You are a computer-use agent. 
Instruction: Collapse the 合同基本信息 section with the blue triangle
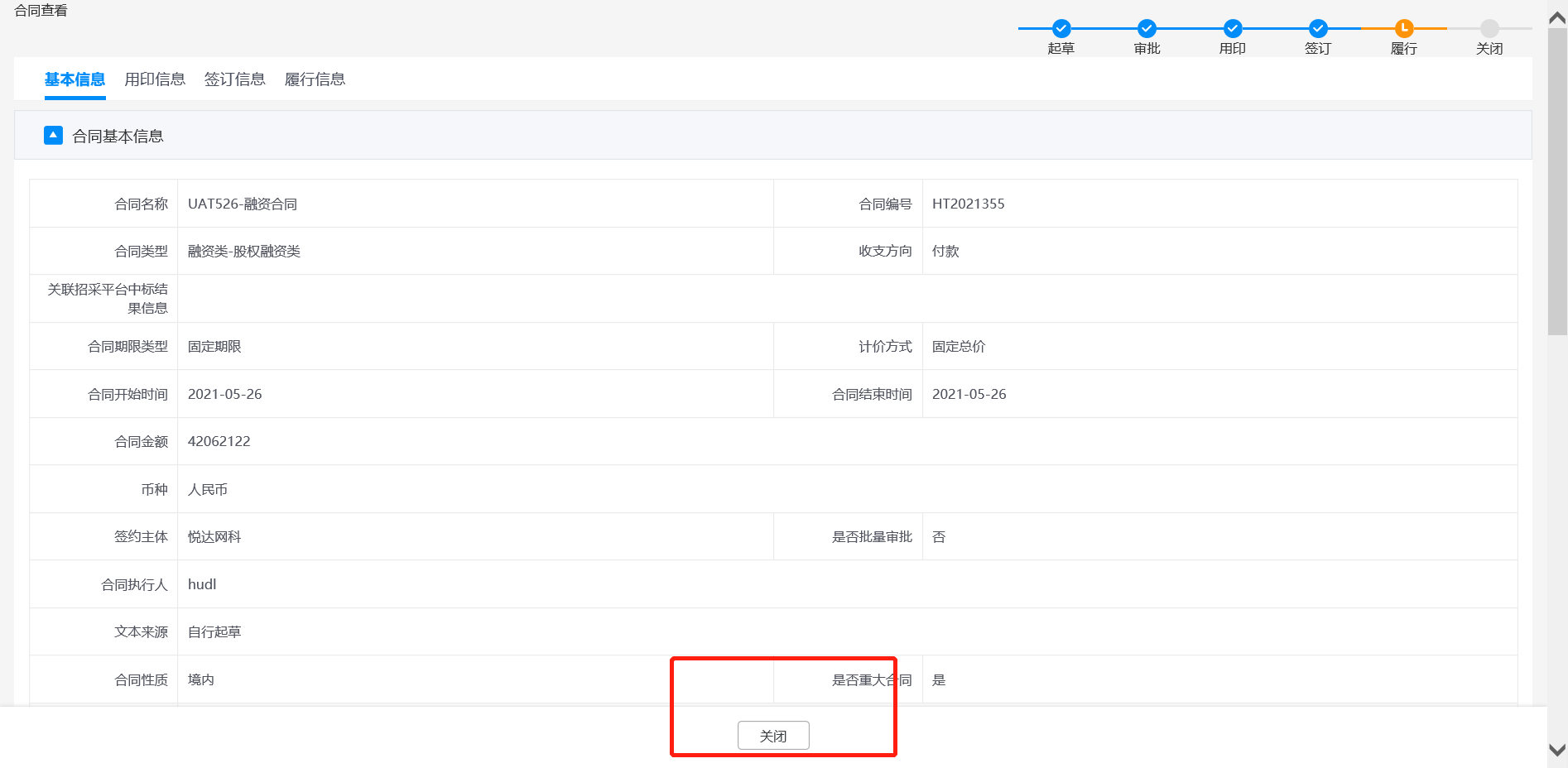53,136
